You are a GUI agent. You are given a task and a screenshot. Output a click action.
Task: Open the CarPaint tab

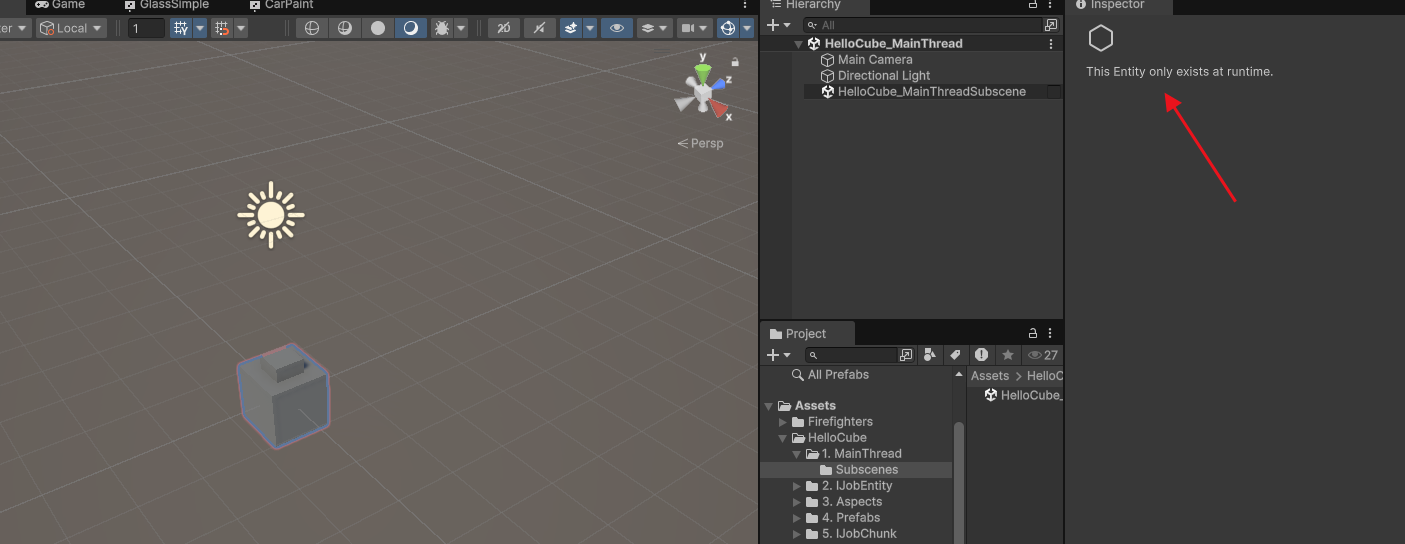pyautogui.click(x=281, y=5)
